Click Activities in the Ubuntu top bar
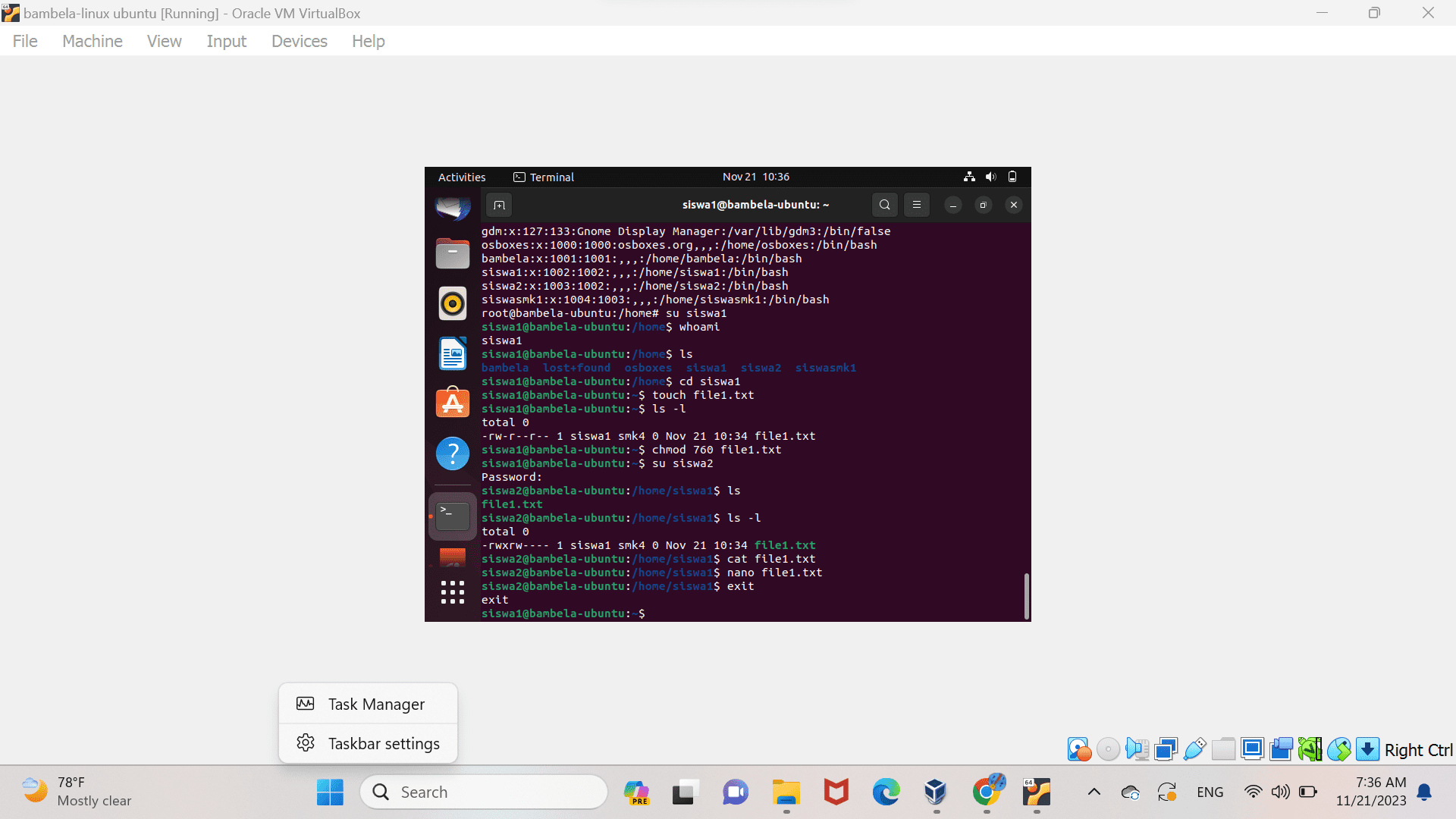The image size is (1456, 819). coord(461,177)
